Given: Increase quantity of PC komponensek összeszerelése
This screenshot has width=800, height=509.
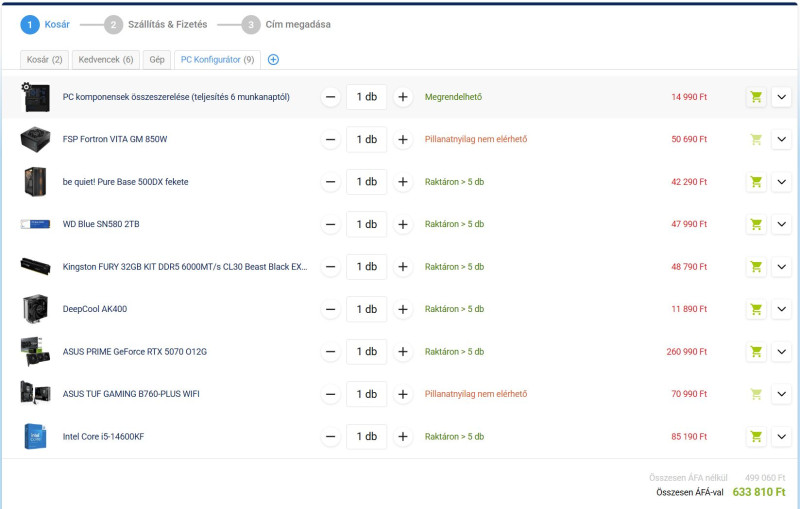Looking at the screenshot, I should tap(403, 97).
